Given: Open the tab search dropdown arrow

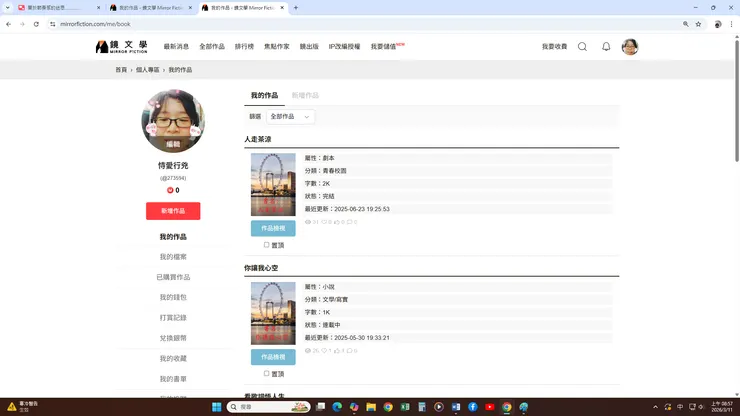Looking at the screenshot, I should pos(8,8).
